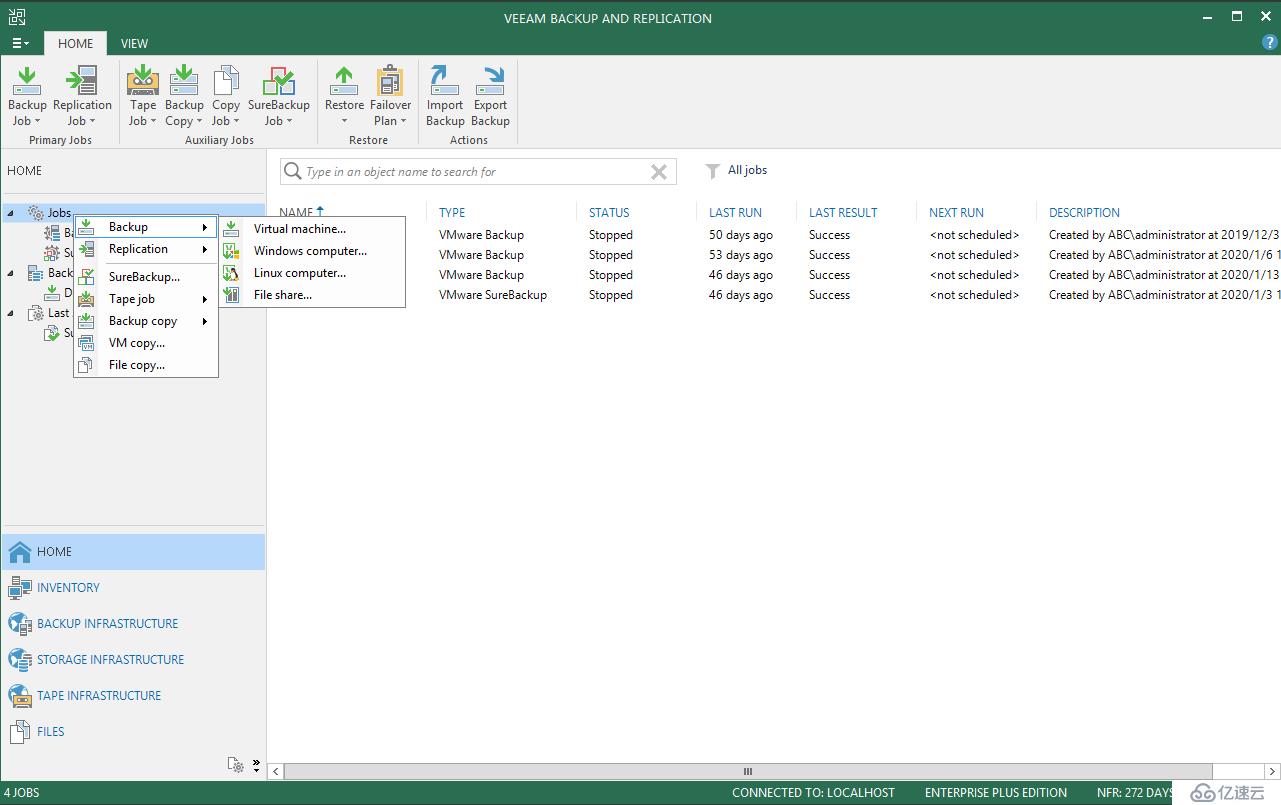
Task: Expand the Replication submenu arrow
Action: [205, 250]
